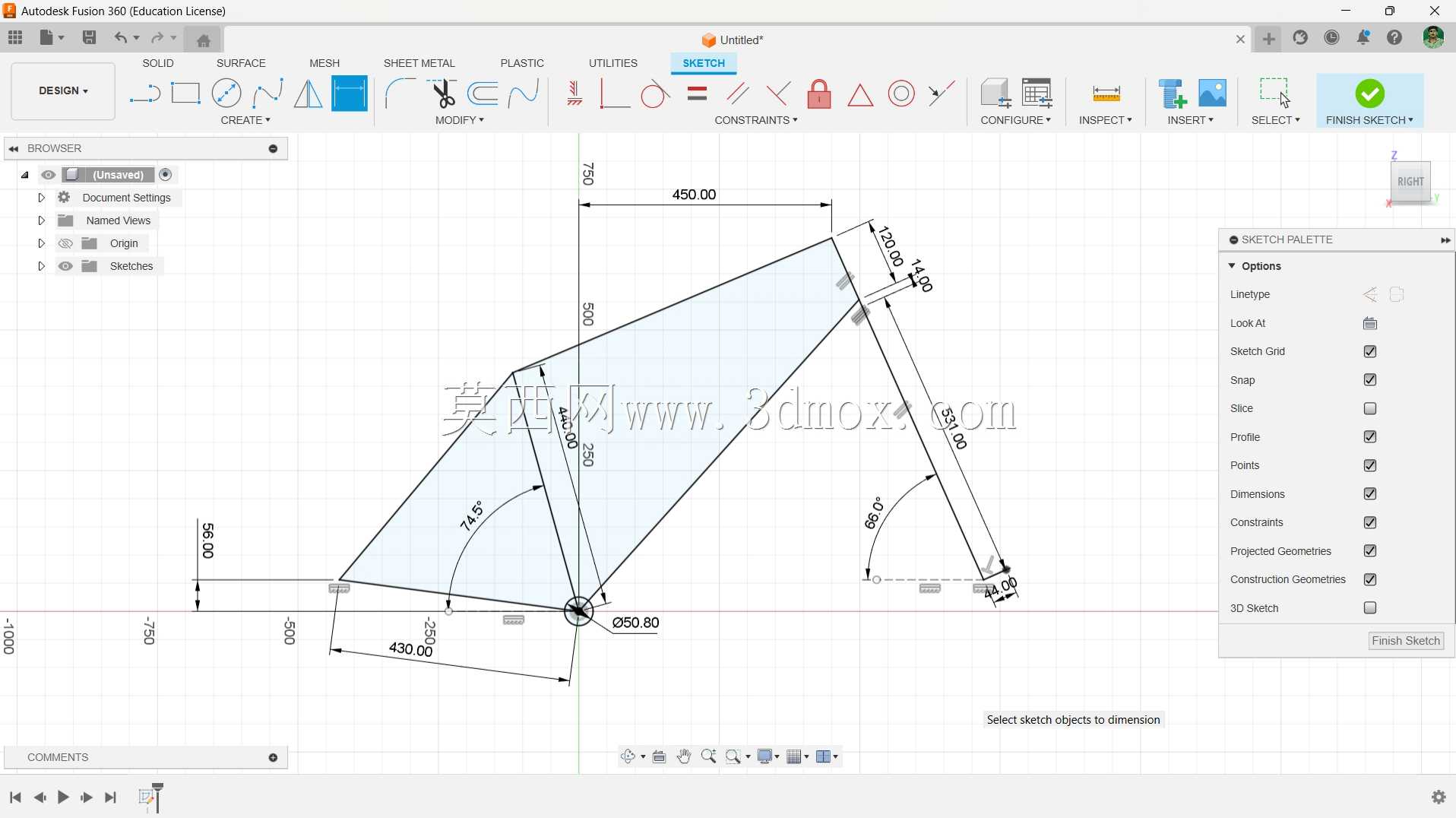Toggle the Projected Geometries checkbox
The width and height of the screenshot is (1456, 818).
[x=1370, y=551]
